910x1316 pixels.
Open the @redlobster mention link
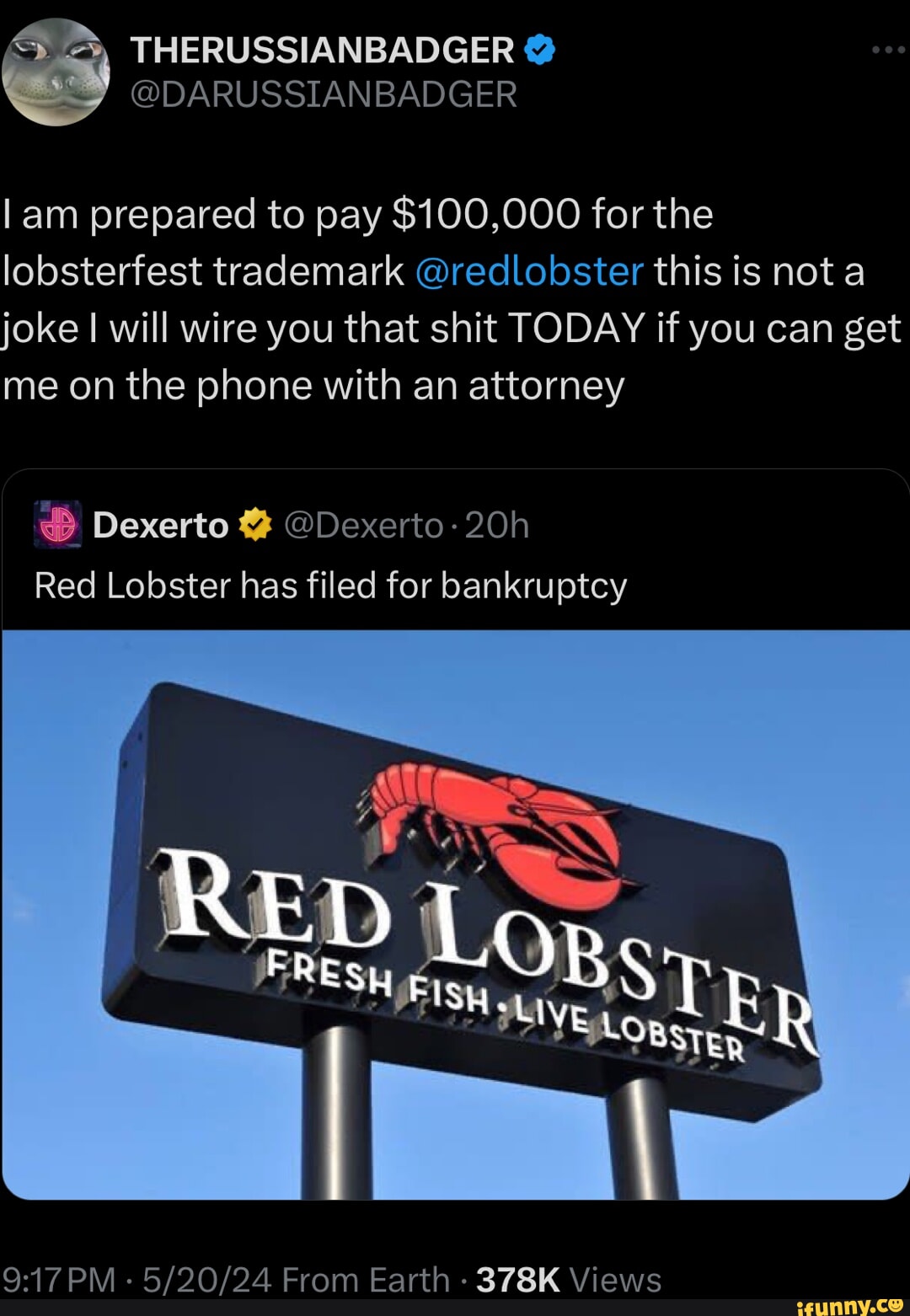point(529,271)
